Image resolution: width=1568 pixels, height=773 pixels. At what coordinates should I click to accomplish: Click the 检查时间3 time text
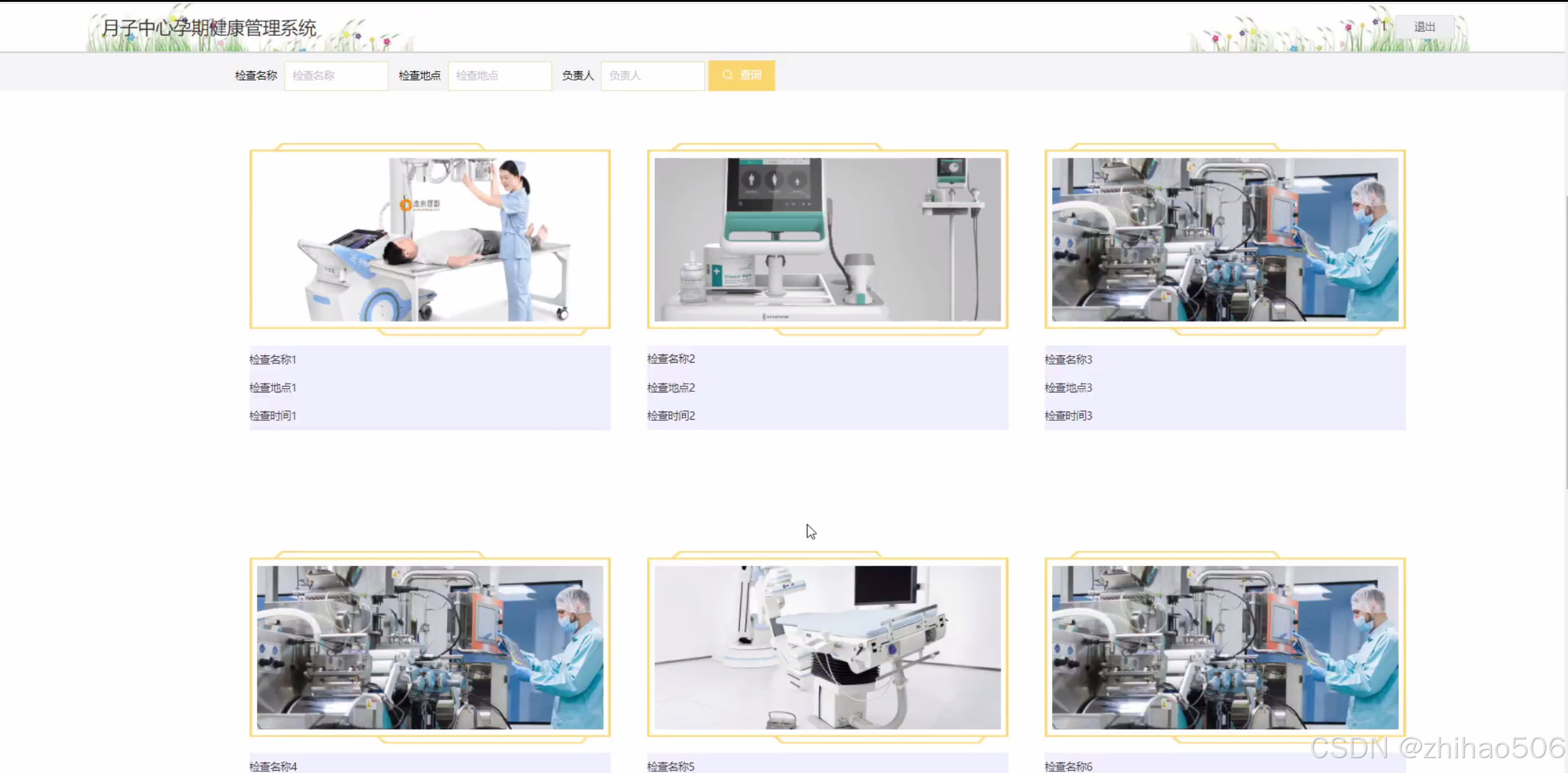(1068, 416)
